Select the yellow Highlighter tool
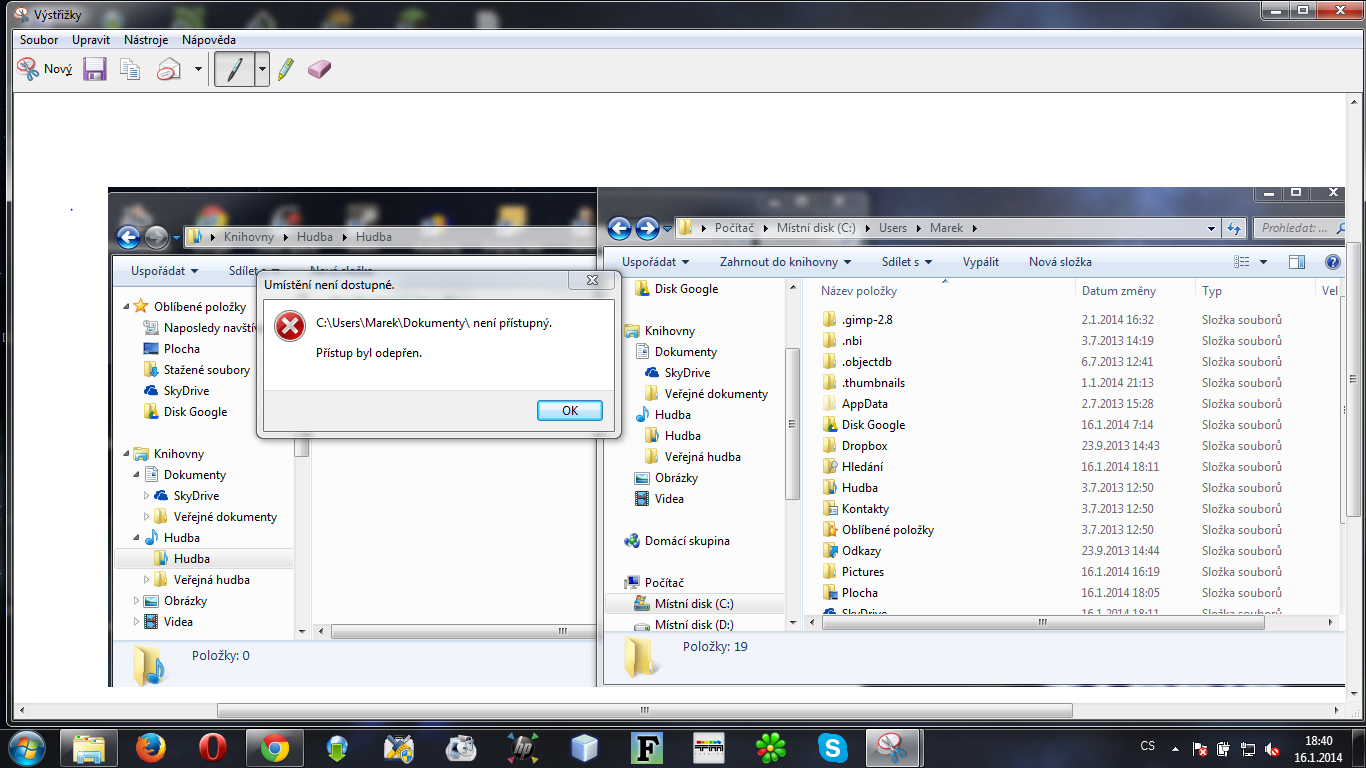Image resolution: width=1366 pixels, height=768 pixels. click(286, 69)
